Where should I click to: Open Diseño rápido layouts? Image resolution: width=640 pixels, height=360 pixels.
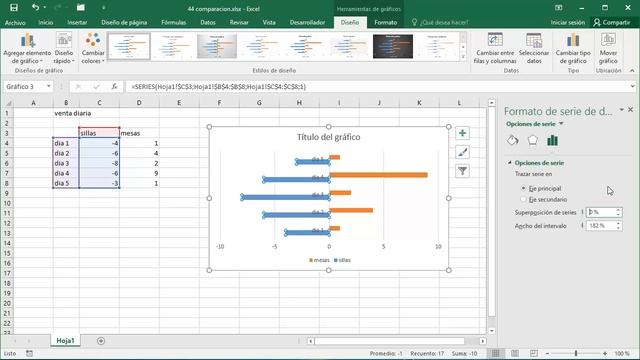pos(64,49)
